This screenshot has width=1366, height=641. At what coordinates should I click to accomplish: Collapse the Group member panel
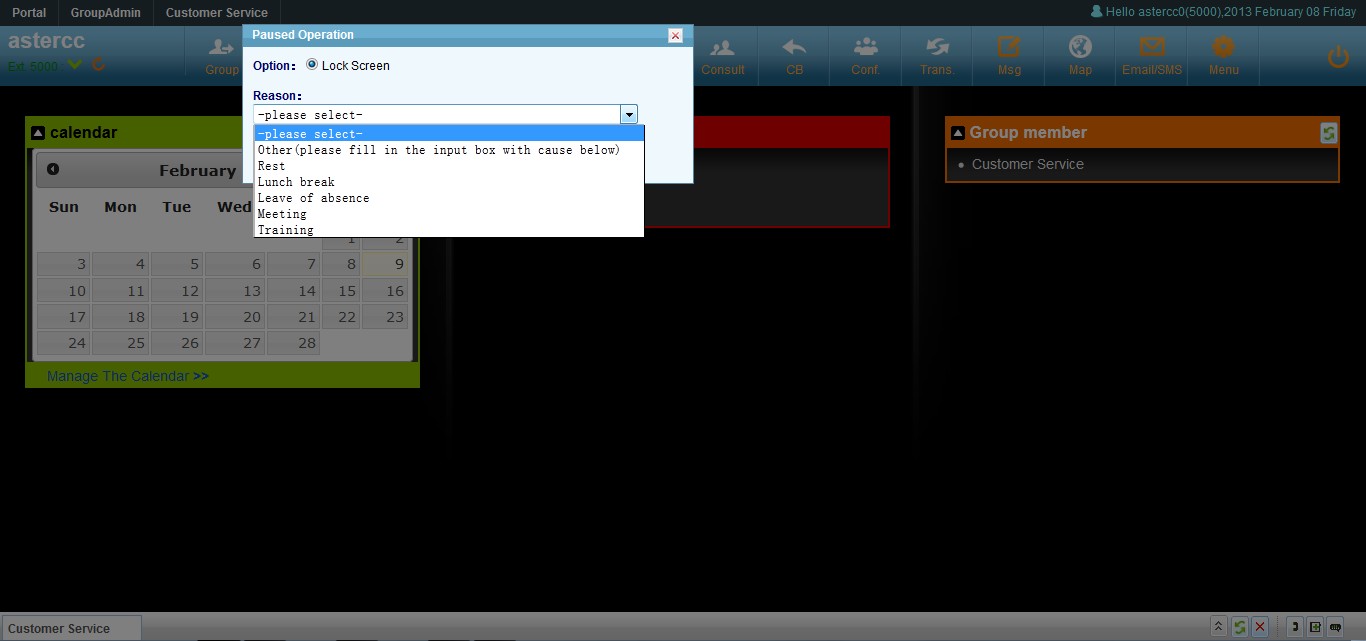pos(957,133)
